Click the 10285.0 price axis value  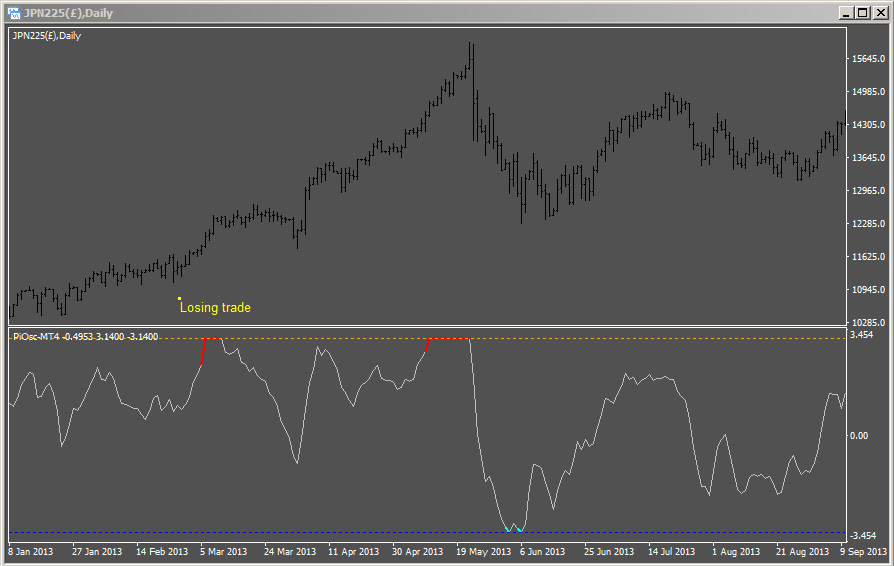[868, 323]
